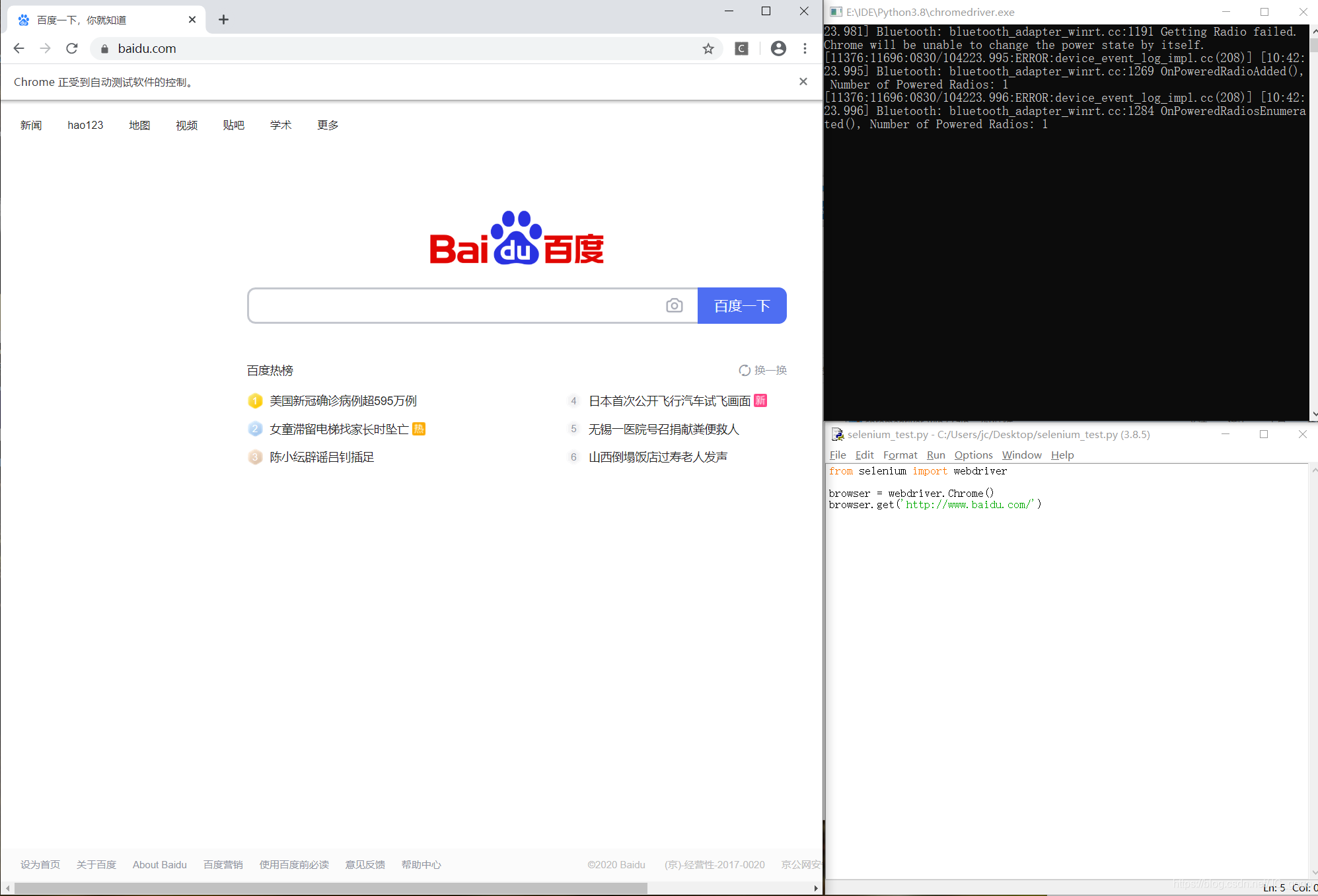Open Chrome's three-dot menu
This screenshot has height=896, width=1318.
805,48
